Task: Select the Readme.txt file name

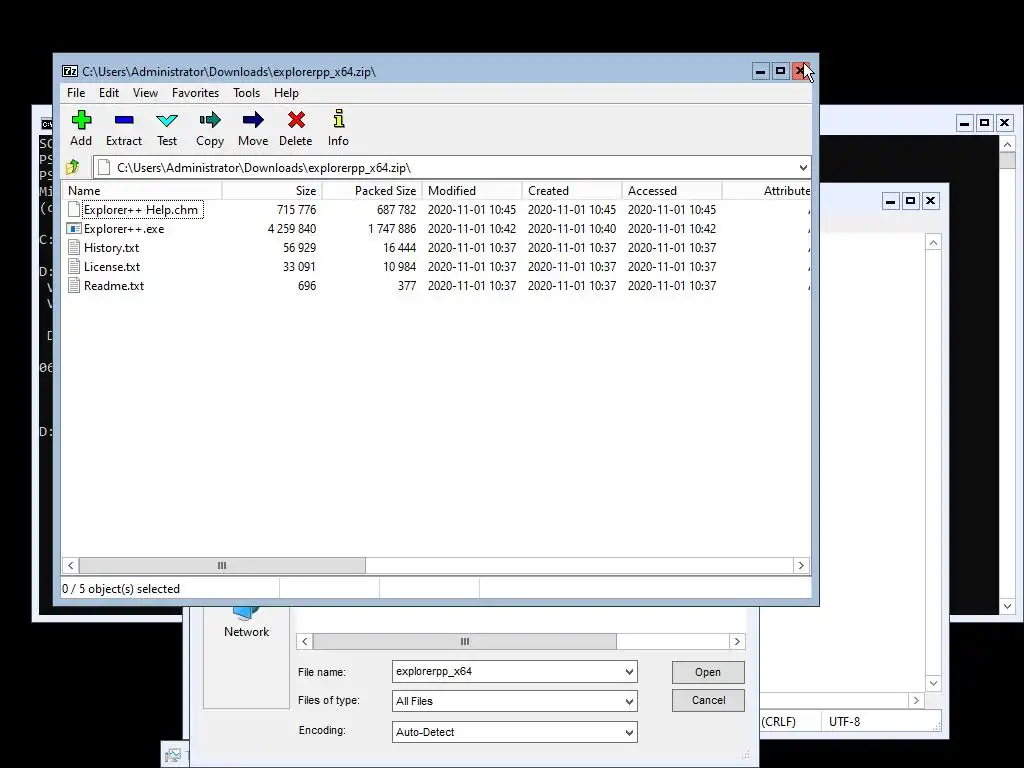Action: [x=114, y=285]
